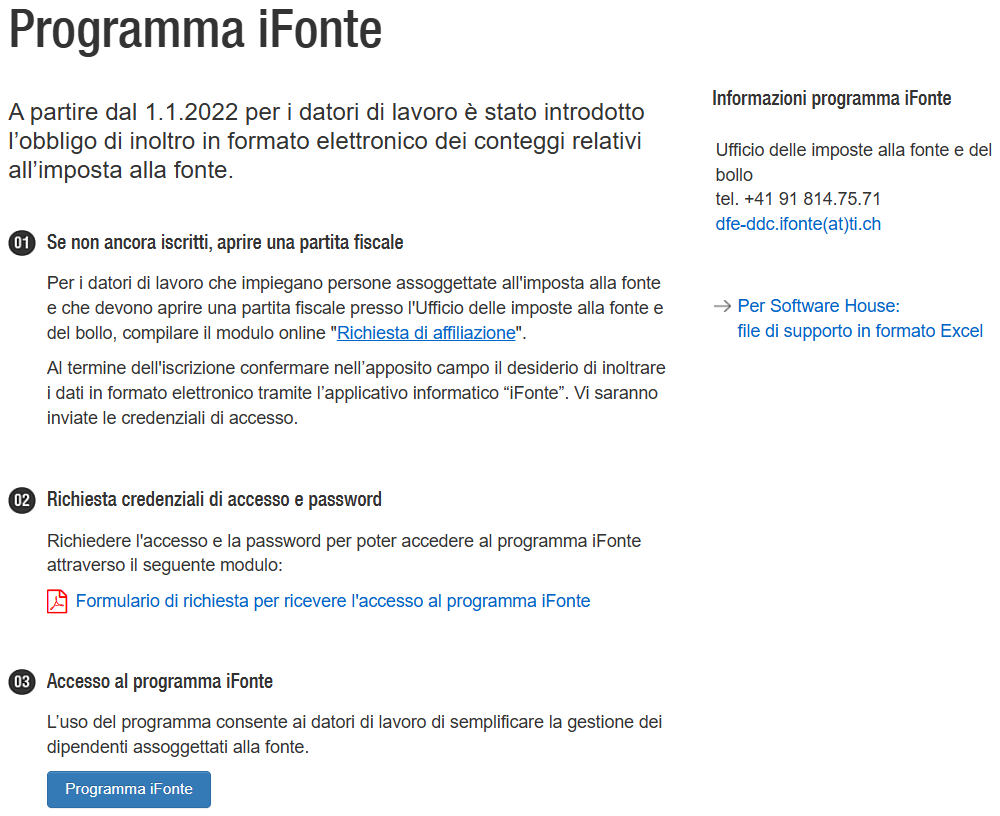Click the intro paragraph starting "A partire dal 1.1.2022"

coord(325,140)
